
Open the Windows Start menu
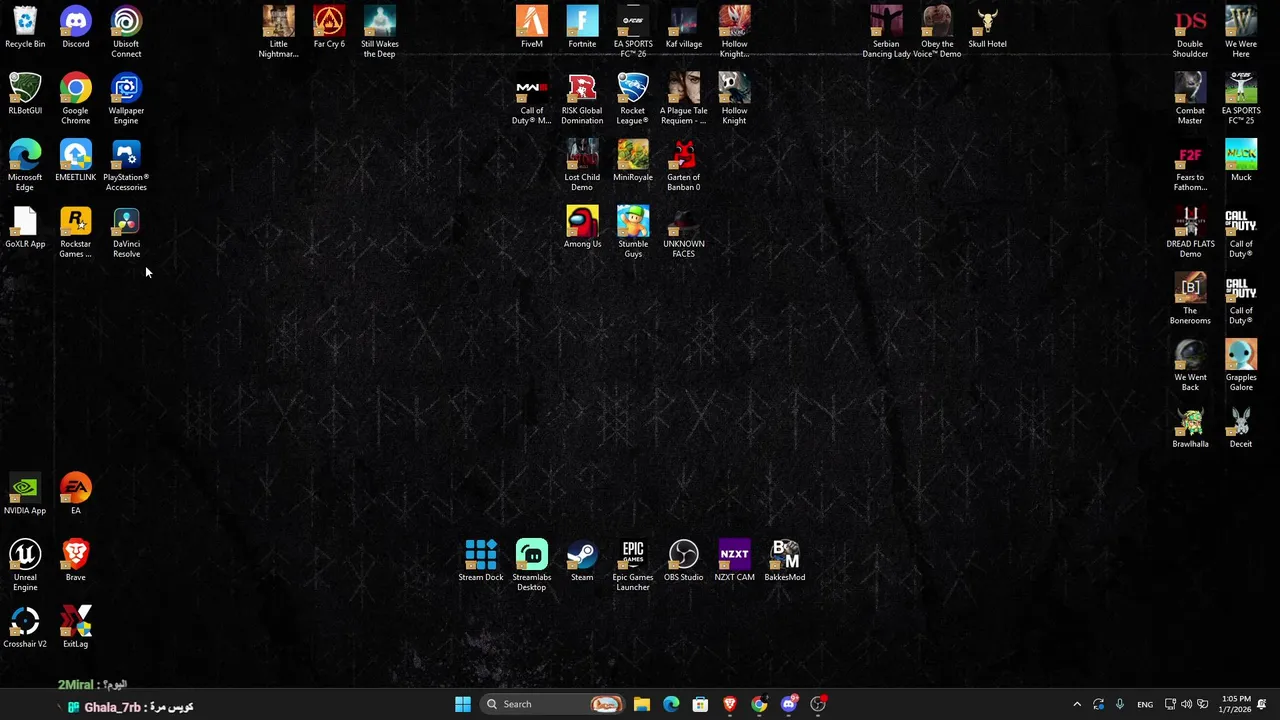pos(462,704)
